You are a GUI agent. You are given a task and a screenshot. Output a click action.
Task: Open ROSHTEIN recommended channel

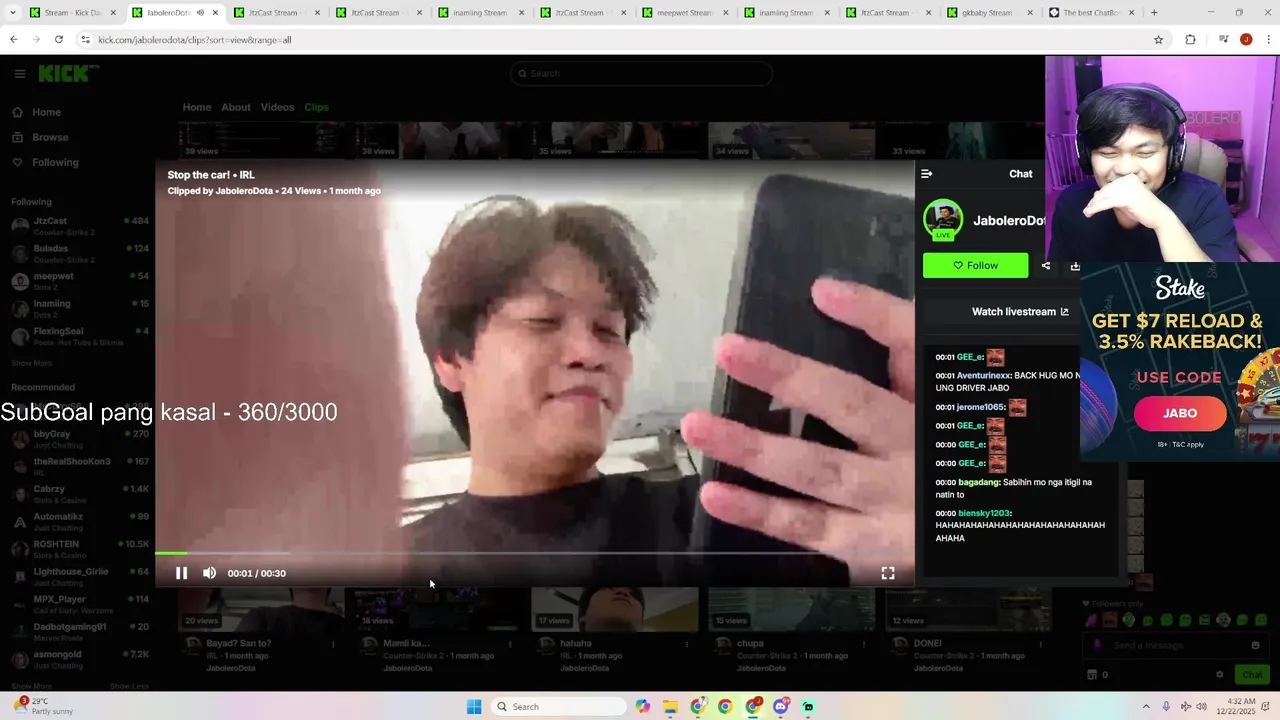[x=79, y=549]
